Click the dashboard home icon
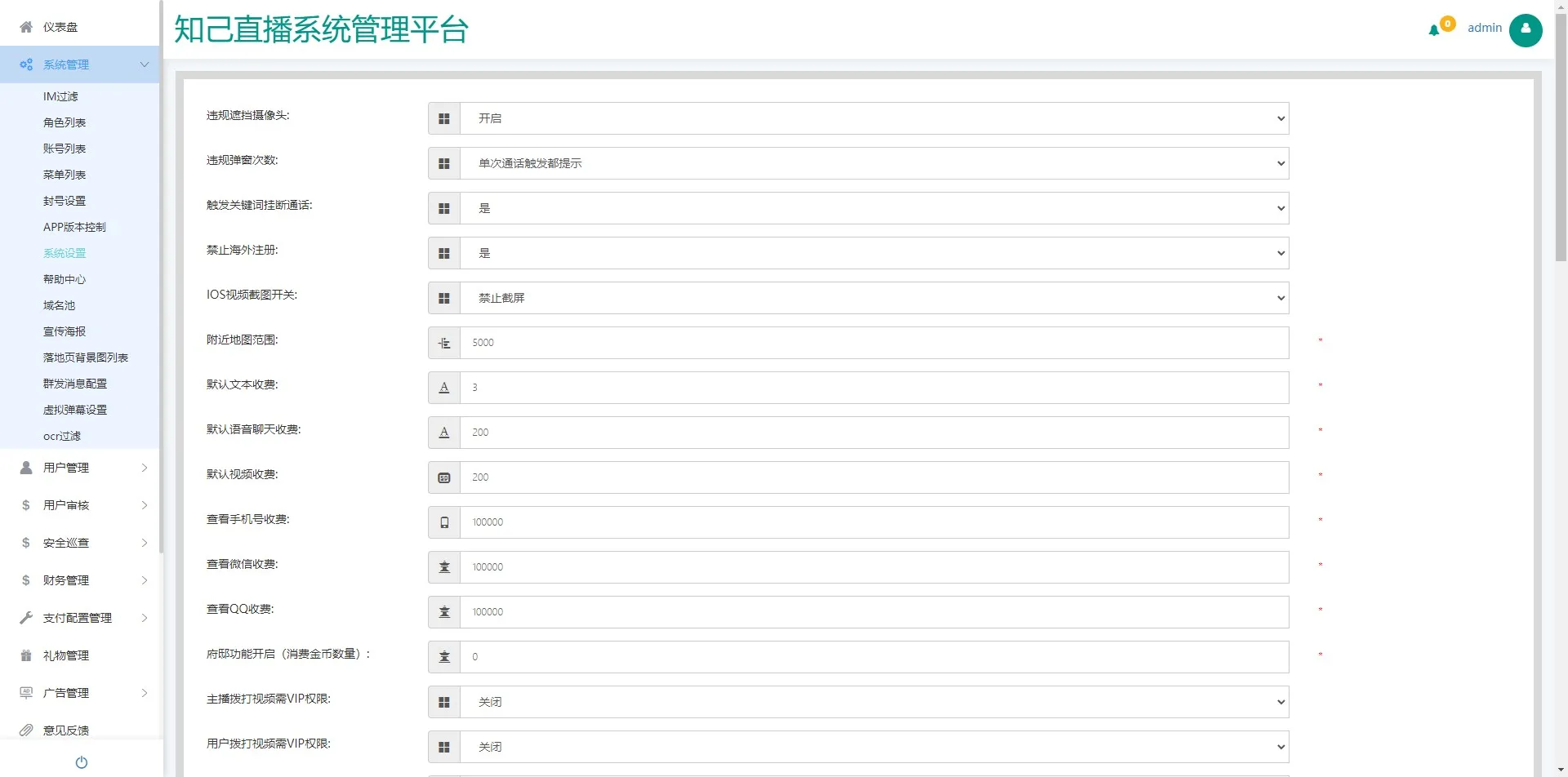Screen dimensions: 1568x777 point(26,27)
